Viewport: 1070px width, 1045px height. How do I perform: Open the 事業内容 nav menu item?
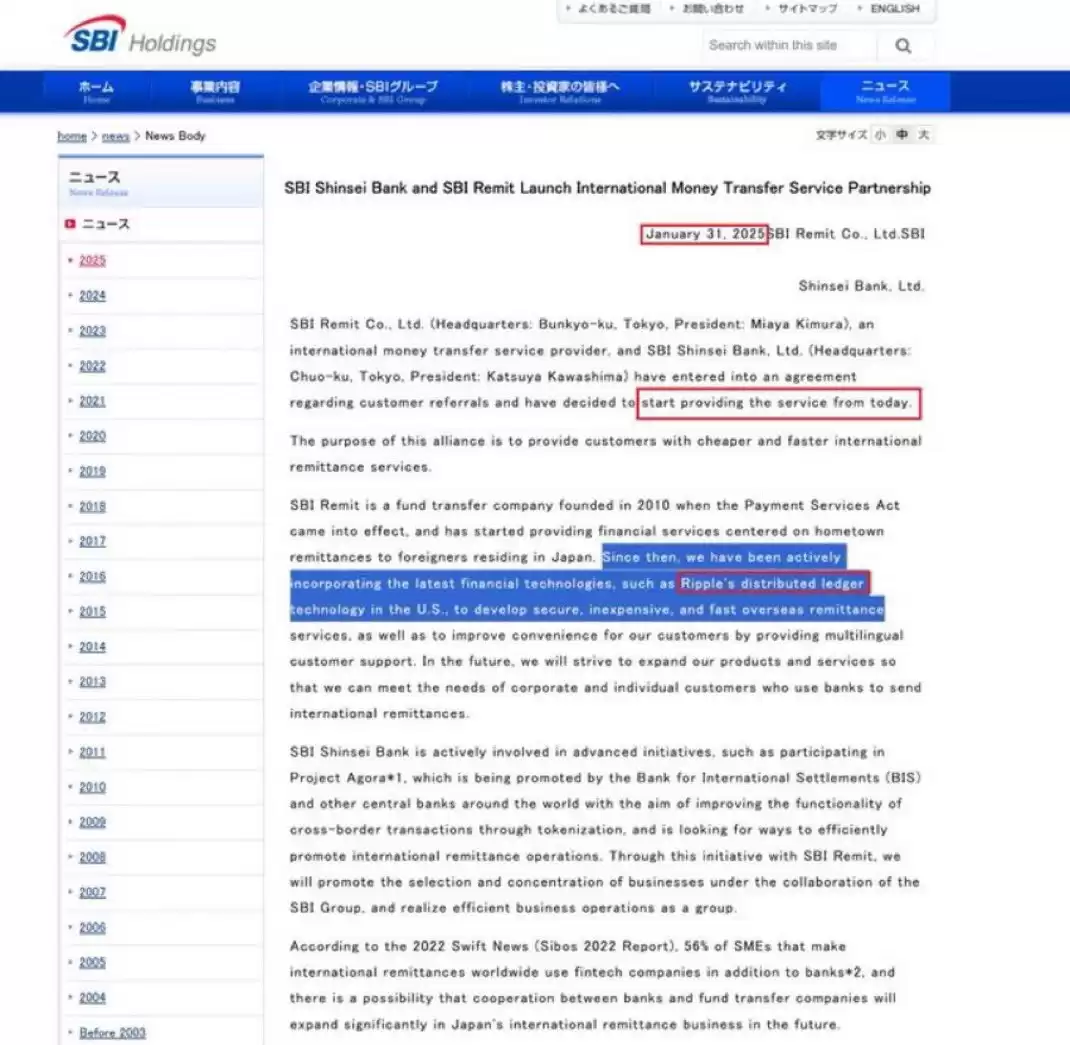click(x=215, y=91)
